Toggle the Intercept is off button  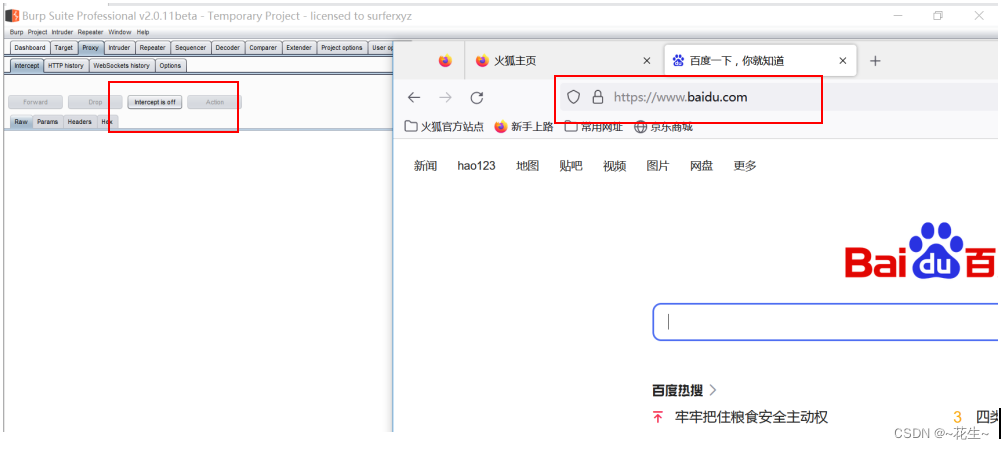[x=155, y=102]
